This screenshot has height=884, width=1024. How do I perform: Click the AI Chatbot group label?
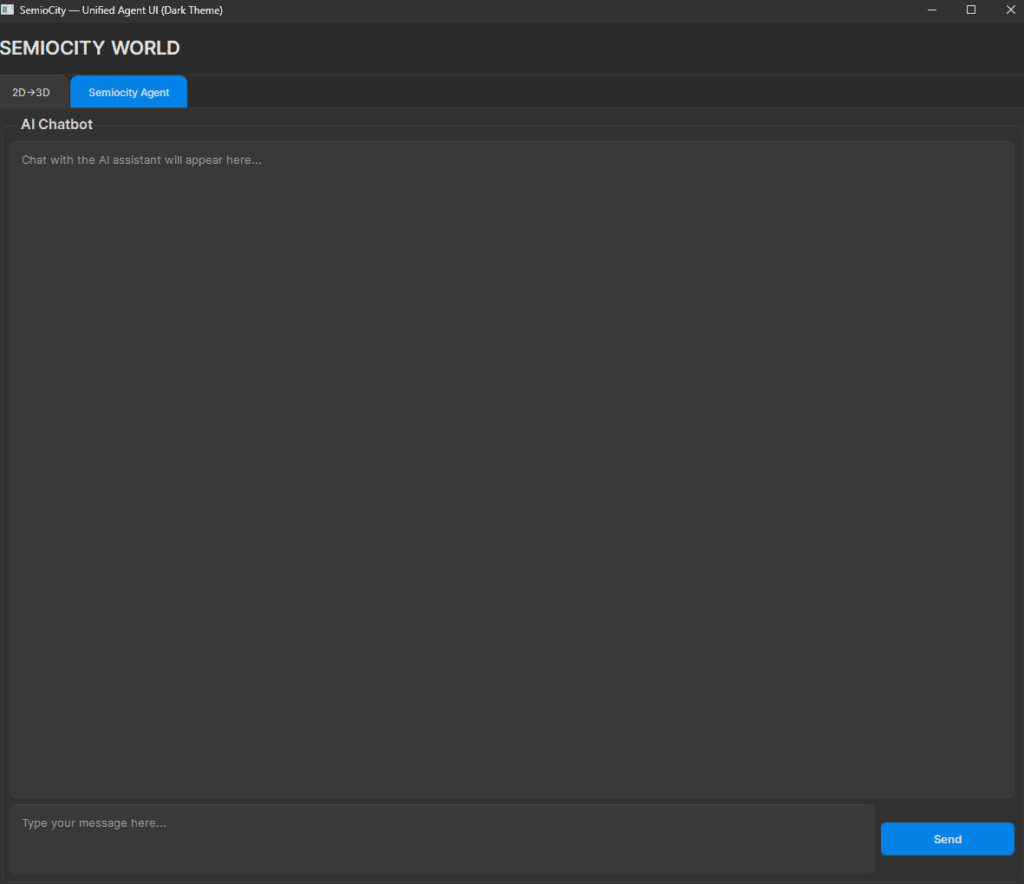click(57, 125)
